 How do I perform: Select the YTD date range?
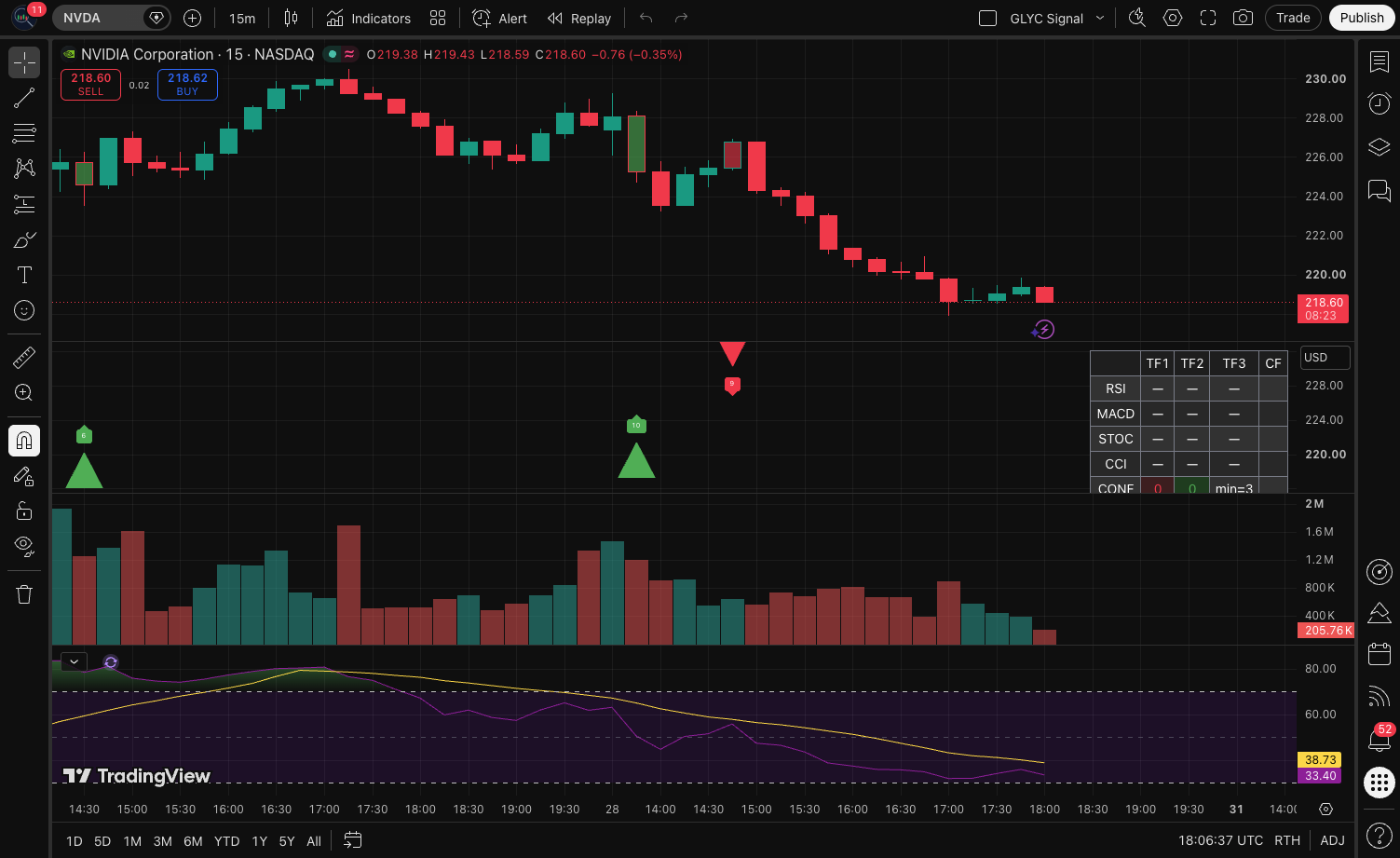tap(226, 840)
